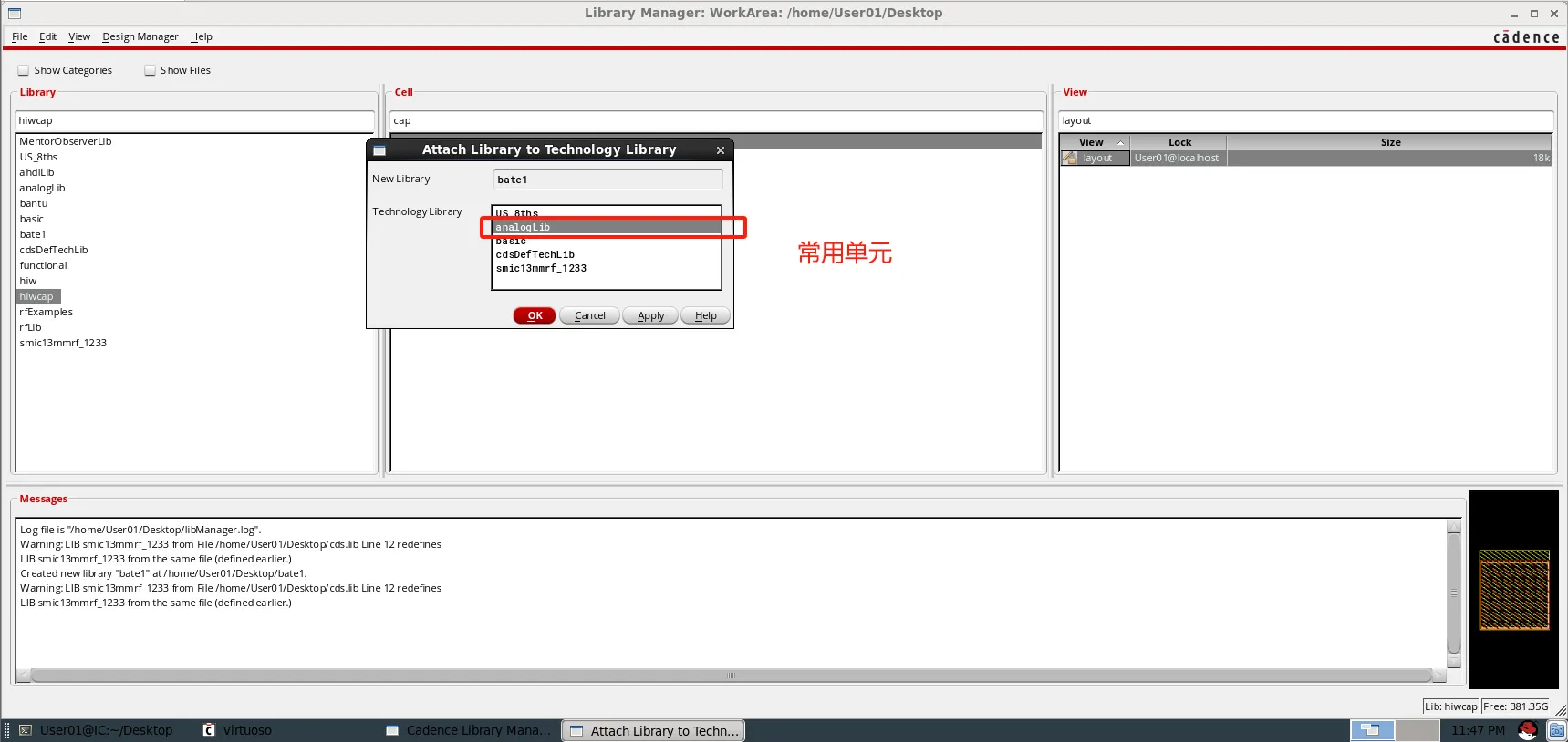Close the Attach Library dialog
This screenshot has width=1568, height=742.
[721, 150]
